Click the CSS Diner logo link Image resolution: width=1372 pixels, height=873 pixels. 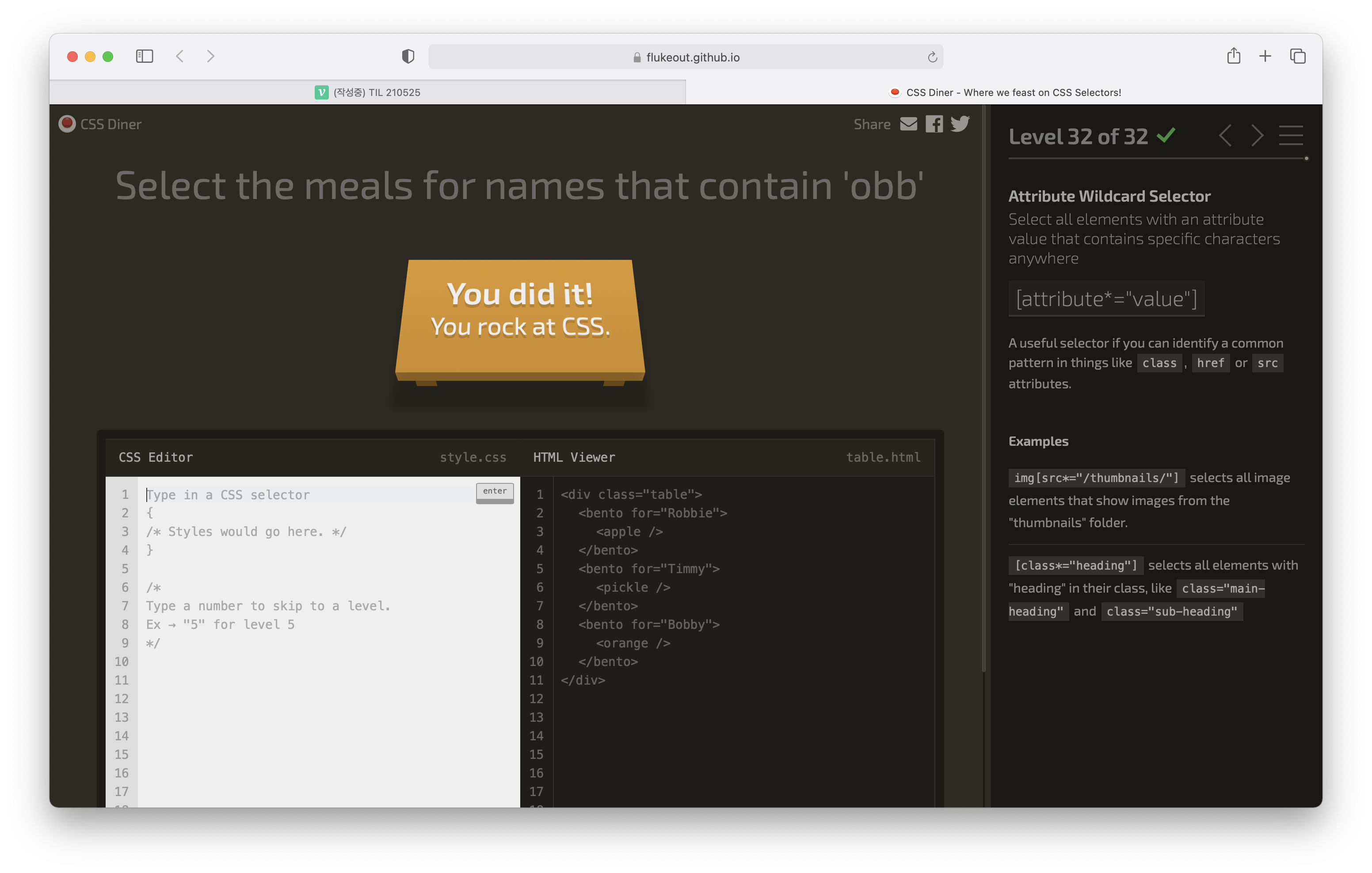[100, 124]
